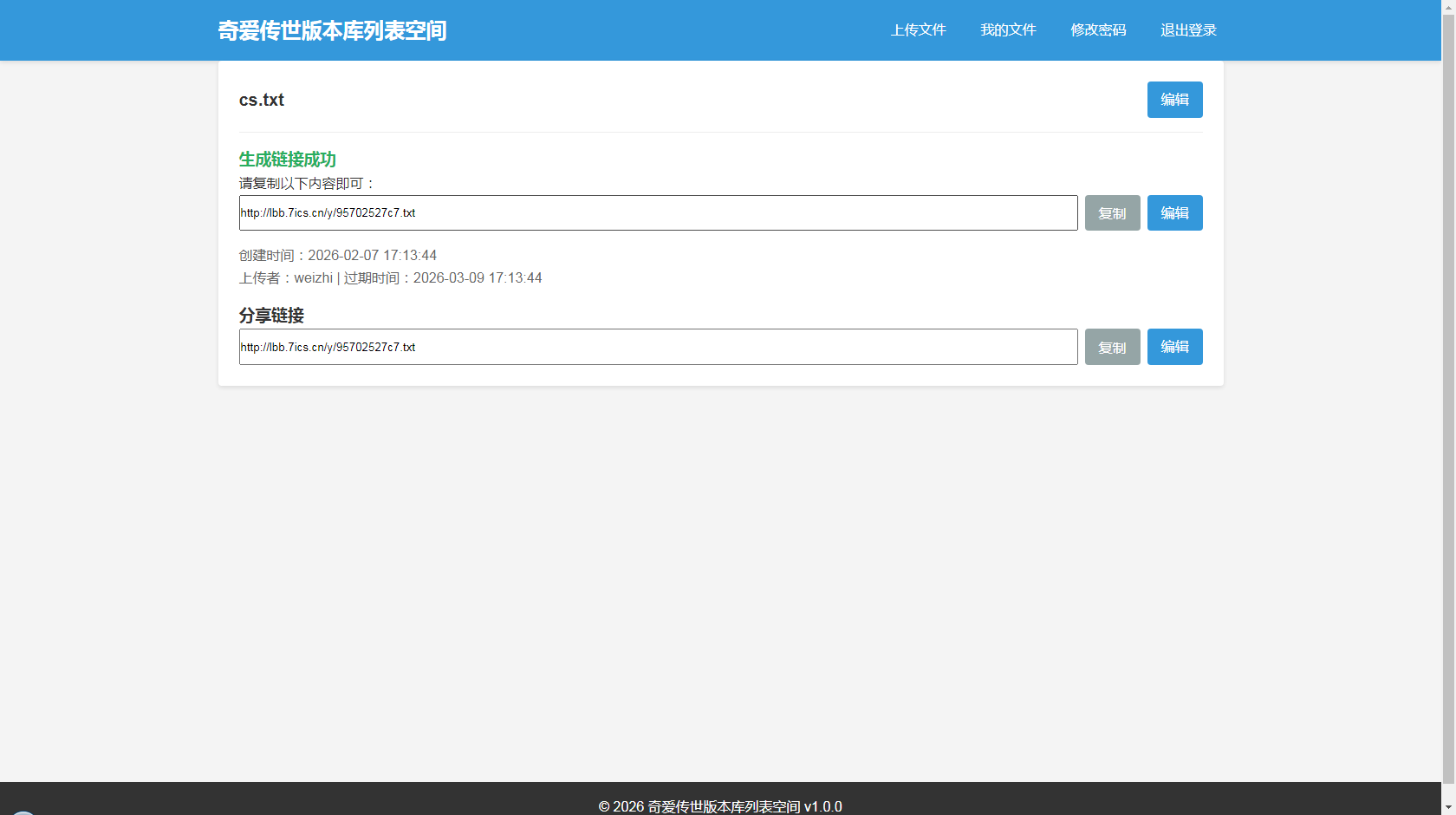1456x815 pixels.
Task: Copy the link under 生成链接成功
Action: tap(1112, 213)
